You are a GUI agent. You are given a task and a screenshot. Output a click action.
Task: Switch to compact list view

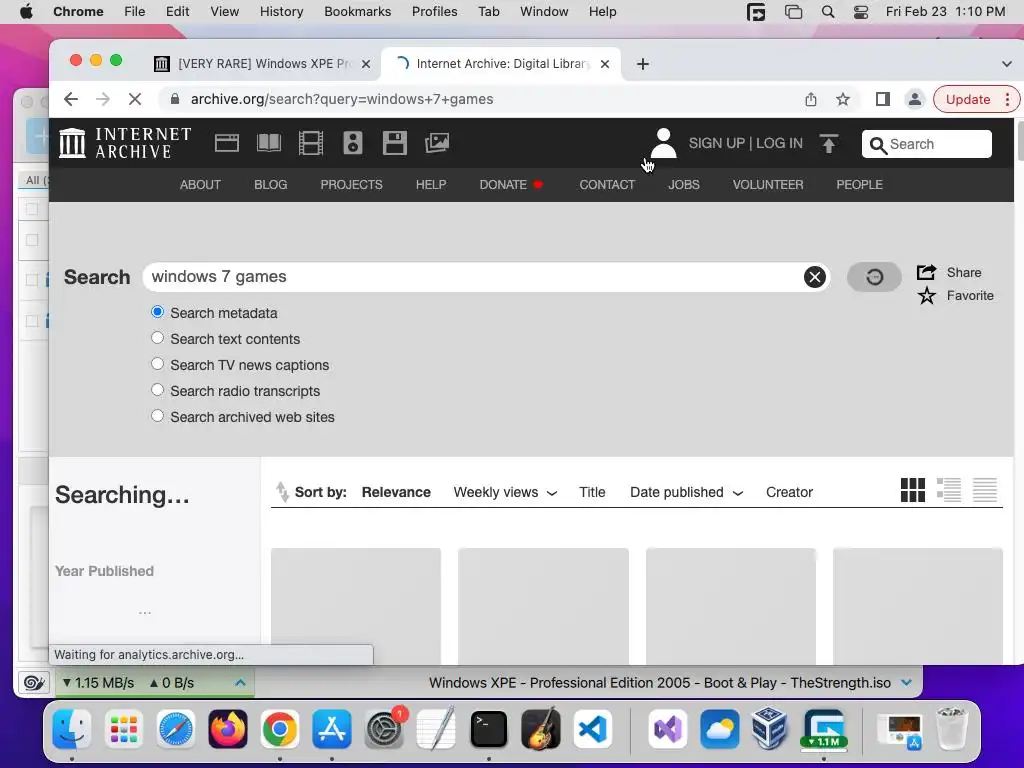pyautogui.click(x=985, y=490)
